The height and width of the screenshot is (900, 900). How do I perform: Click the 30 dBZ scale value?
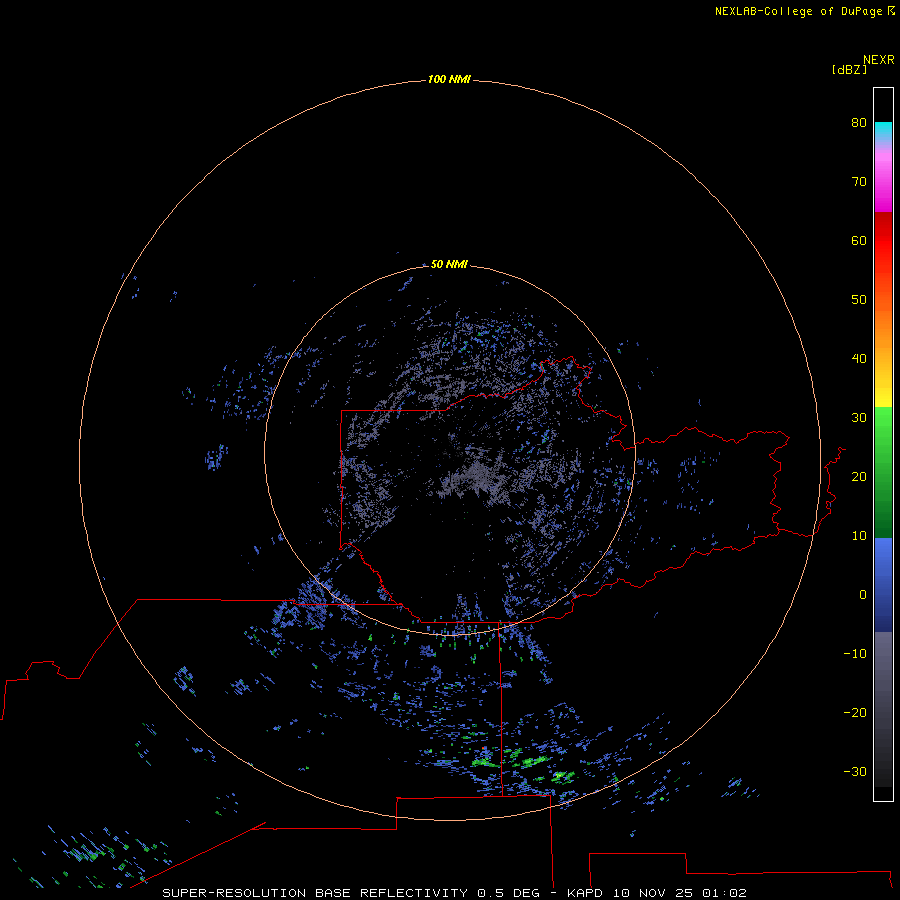pos(859,418)
